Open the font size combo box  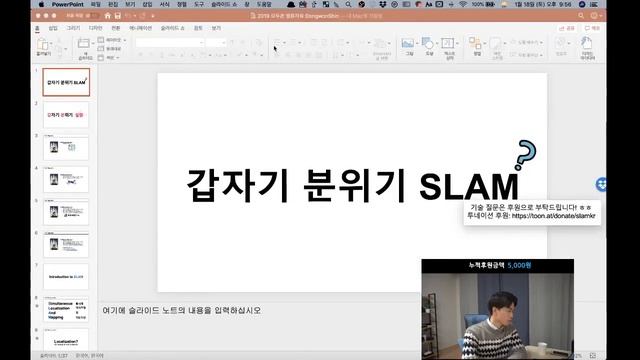tap(216, 42)
